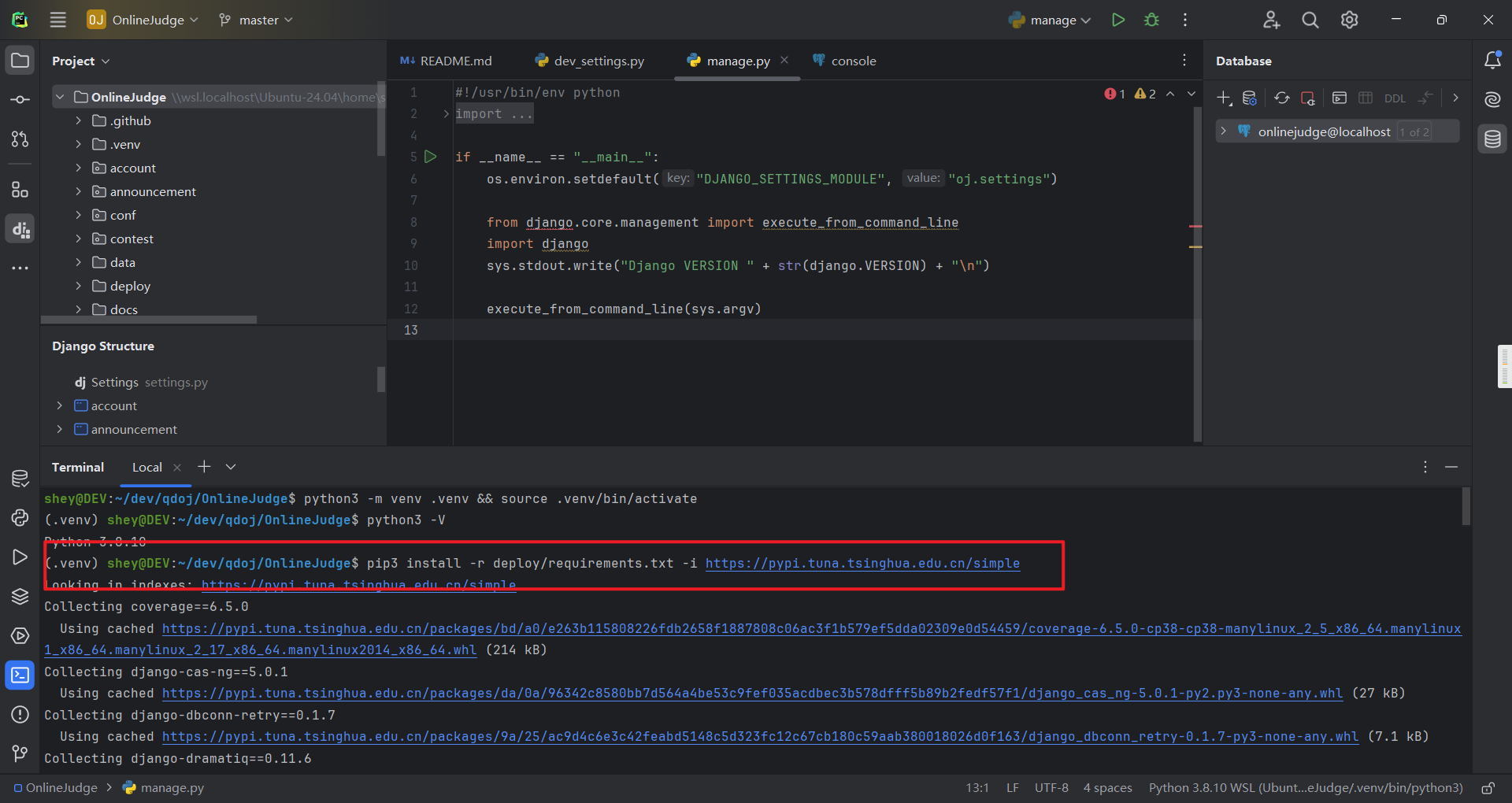Open the Services tool window
This screenshot has height=803, width=1512.
[x=20, y=635]
